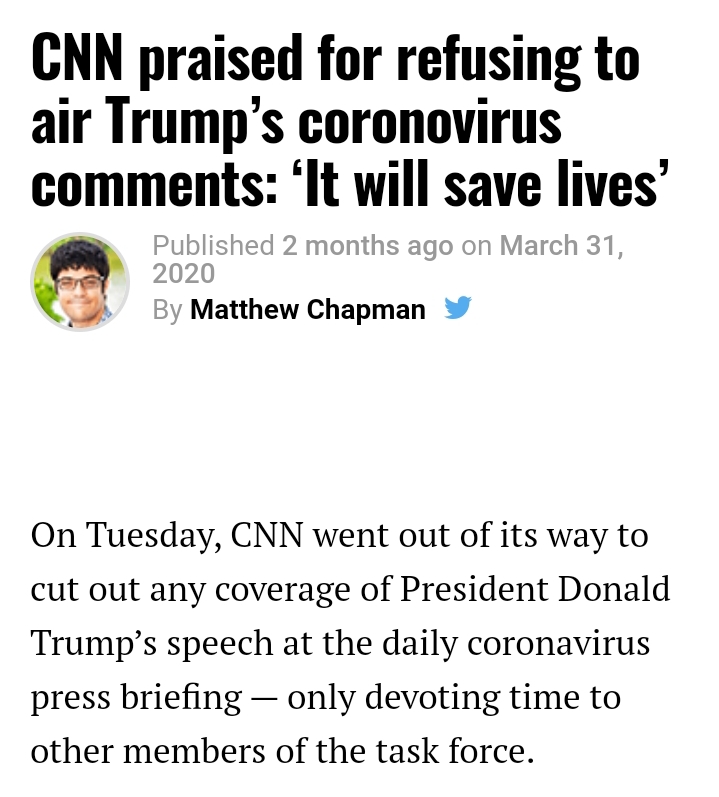This screenshot has width=719, height=797.
Task: Click 'On Tuesday' in article body
Action: 124,537
